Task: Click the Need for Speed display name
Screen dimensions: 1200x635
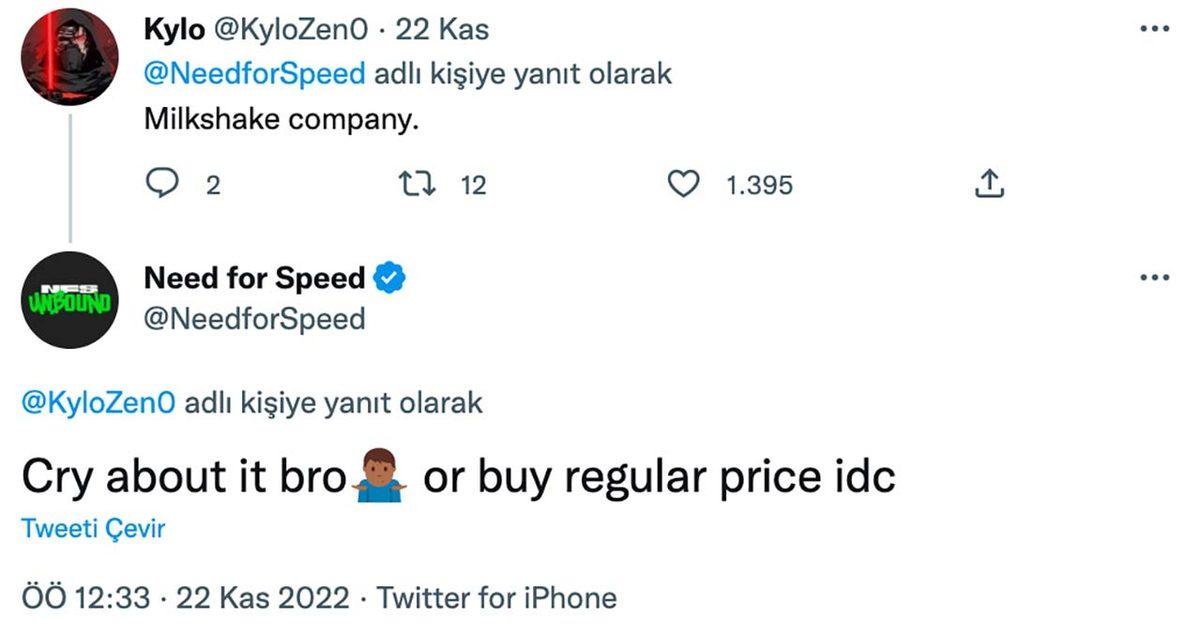Action: coord(253,278)
